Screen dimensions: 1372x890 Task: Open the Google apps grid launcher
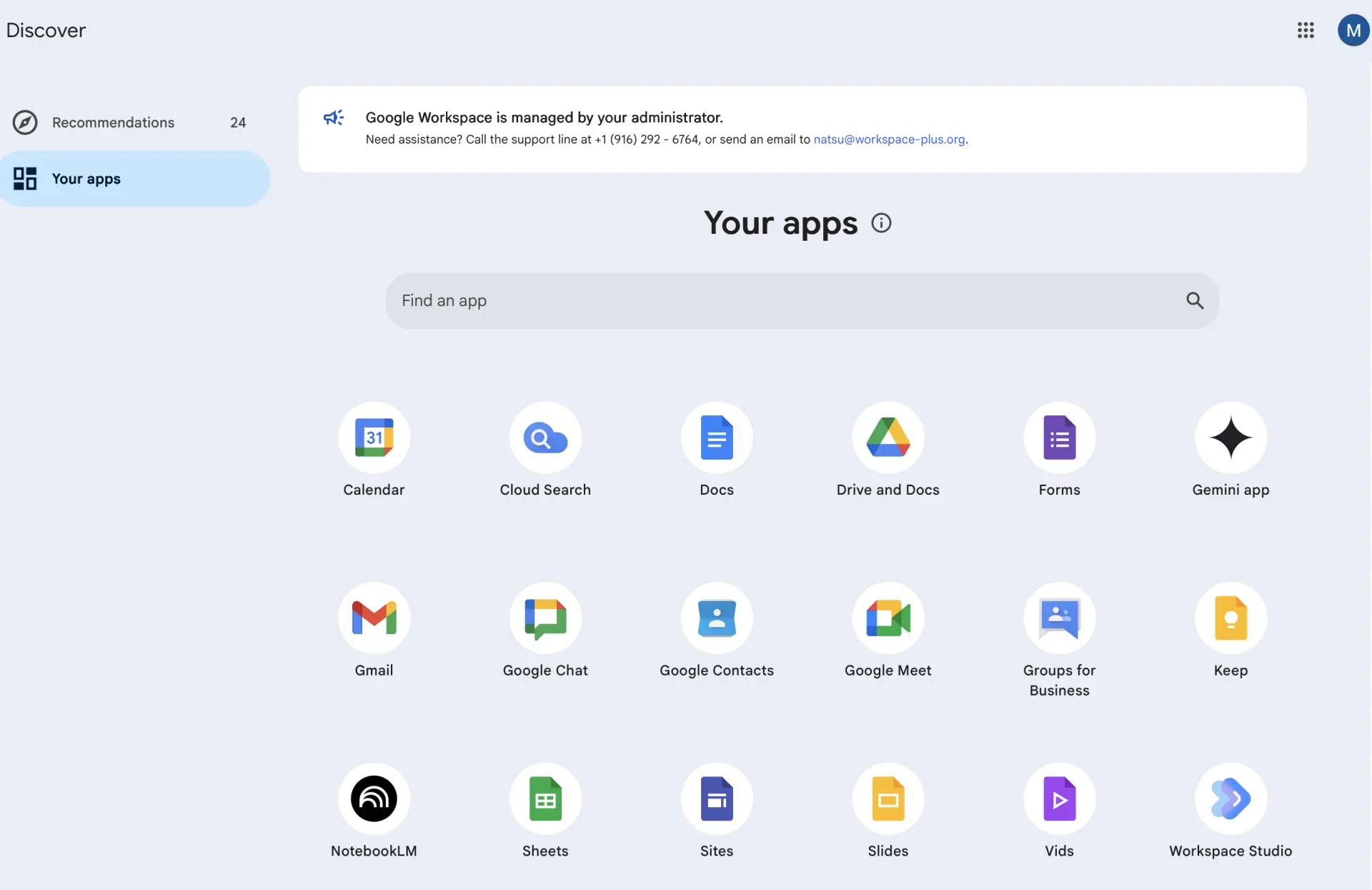[x=1306, y=30]
